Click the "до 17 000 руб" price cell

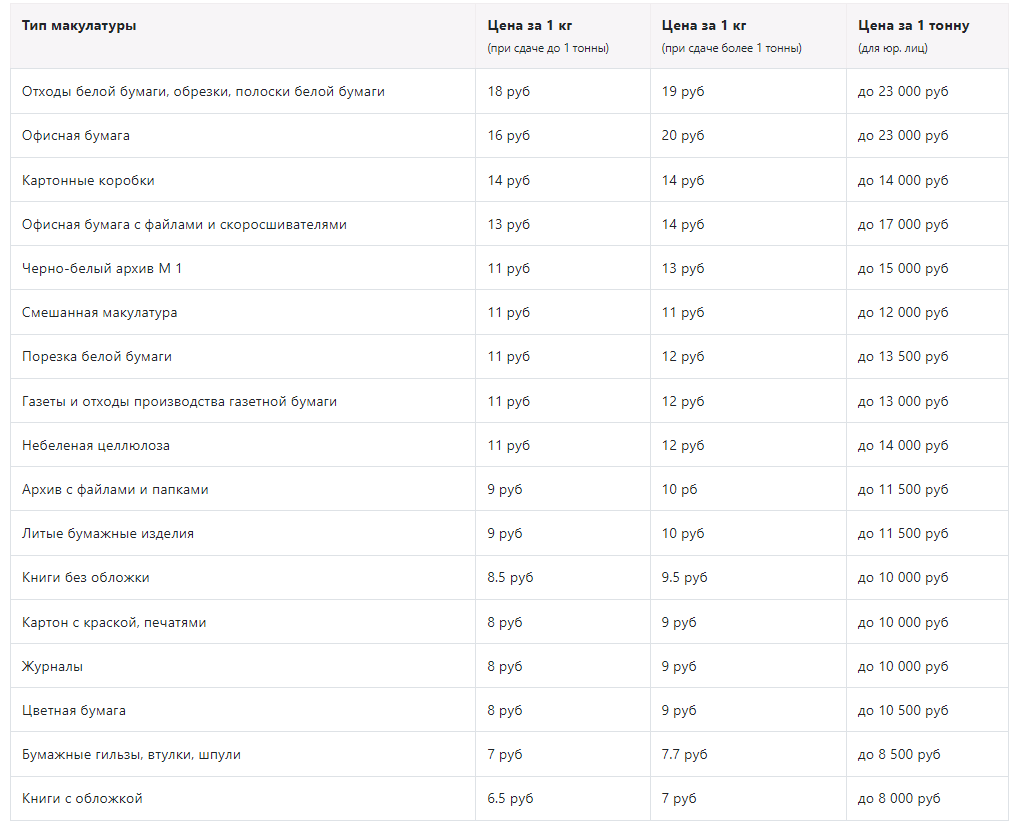point(903,224)
